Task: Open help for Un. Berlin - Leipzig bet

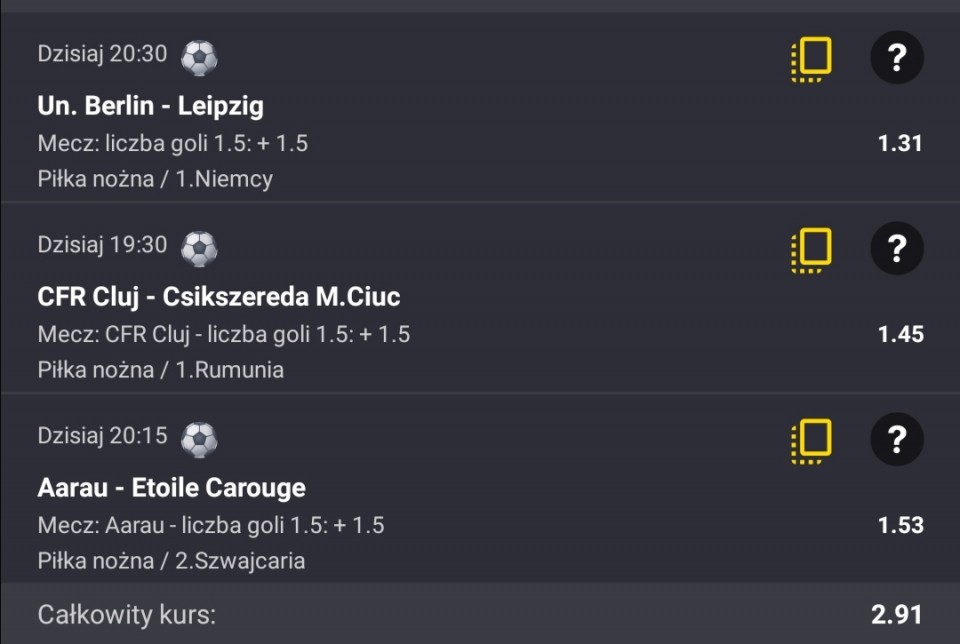Action: tap(897, 58)
